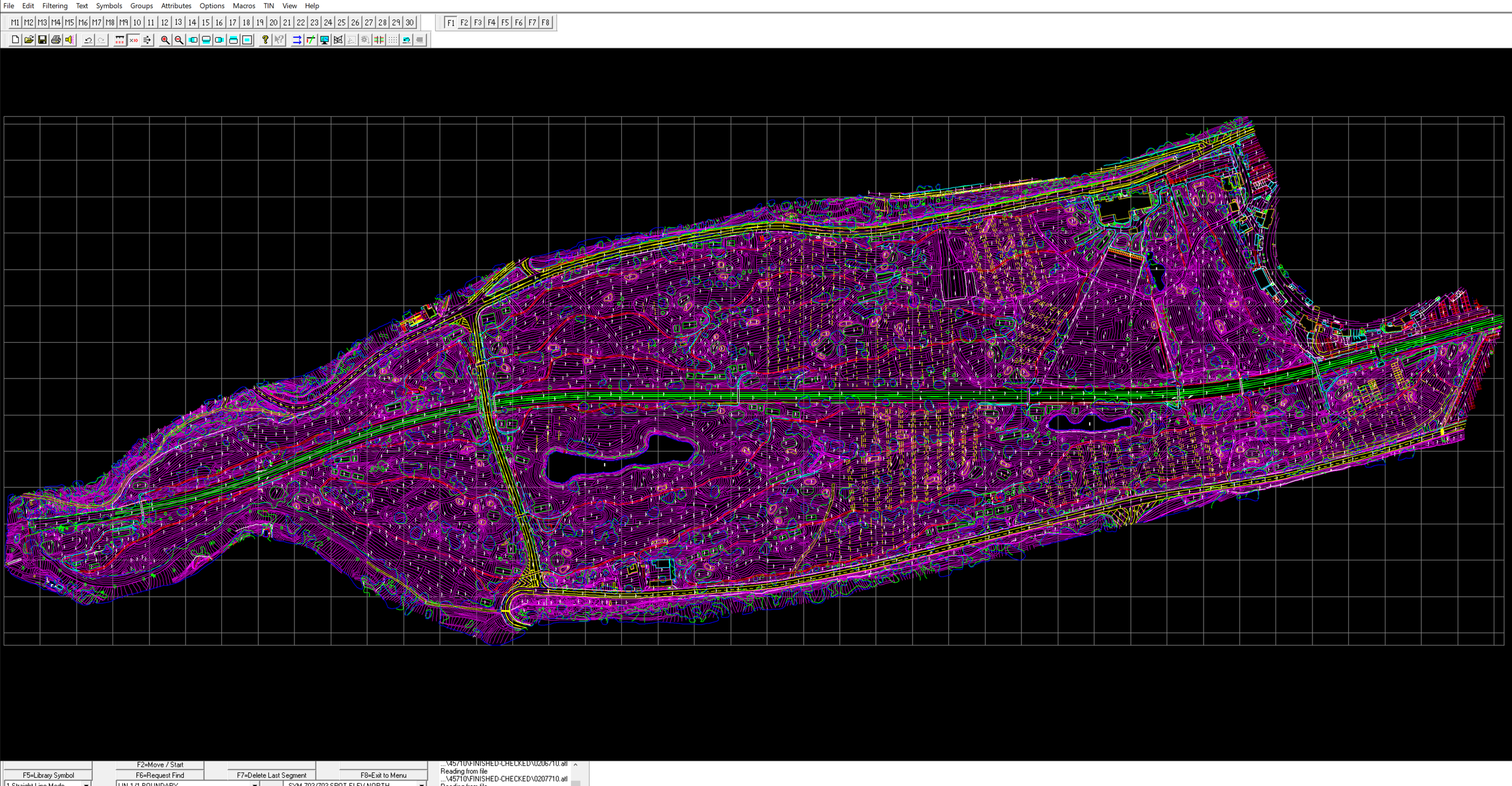Click the greyed-out redo arrow icon

coord(102,40)
